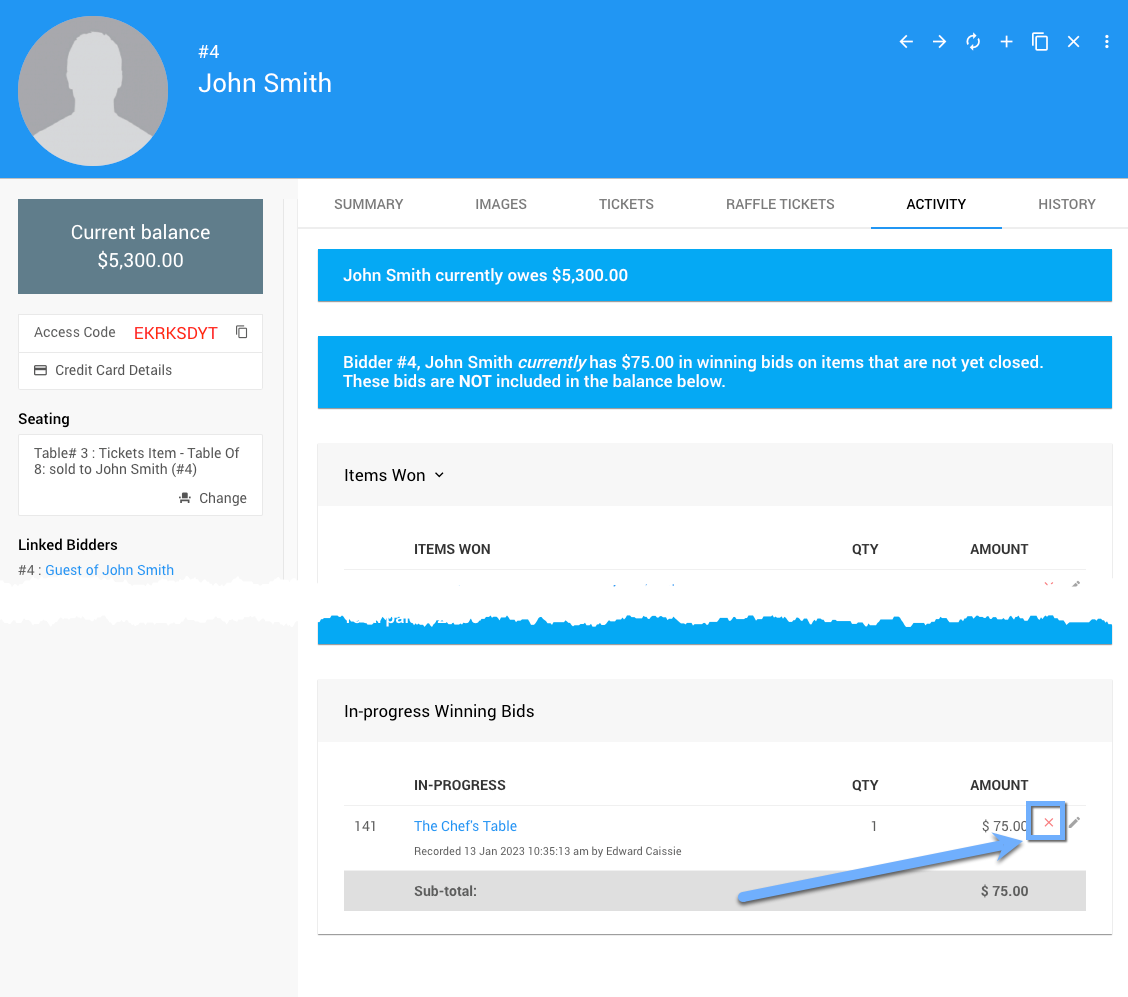Copy the access code EKRKSDYT

(241, 332)
